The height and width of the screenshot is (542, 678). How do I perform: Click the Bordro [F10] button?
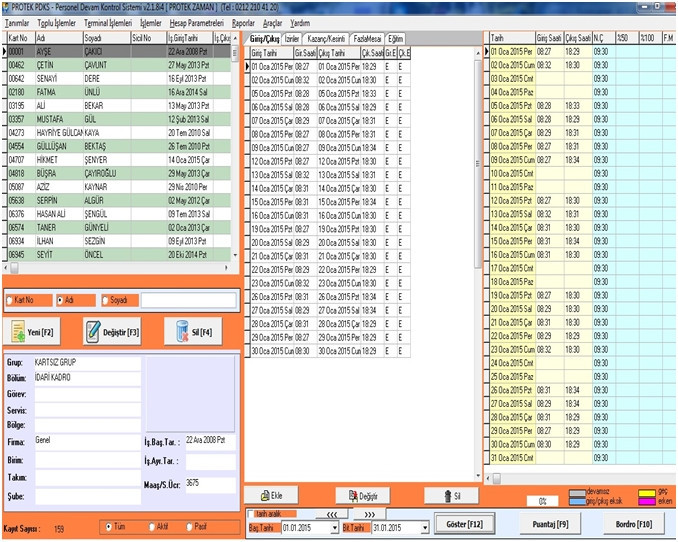633,523
